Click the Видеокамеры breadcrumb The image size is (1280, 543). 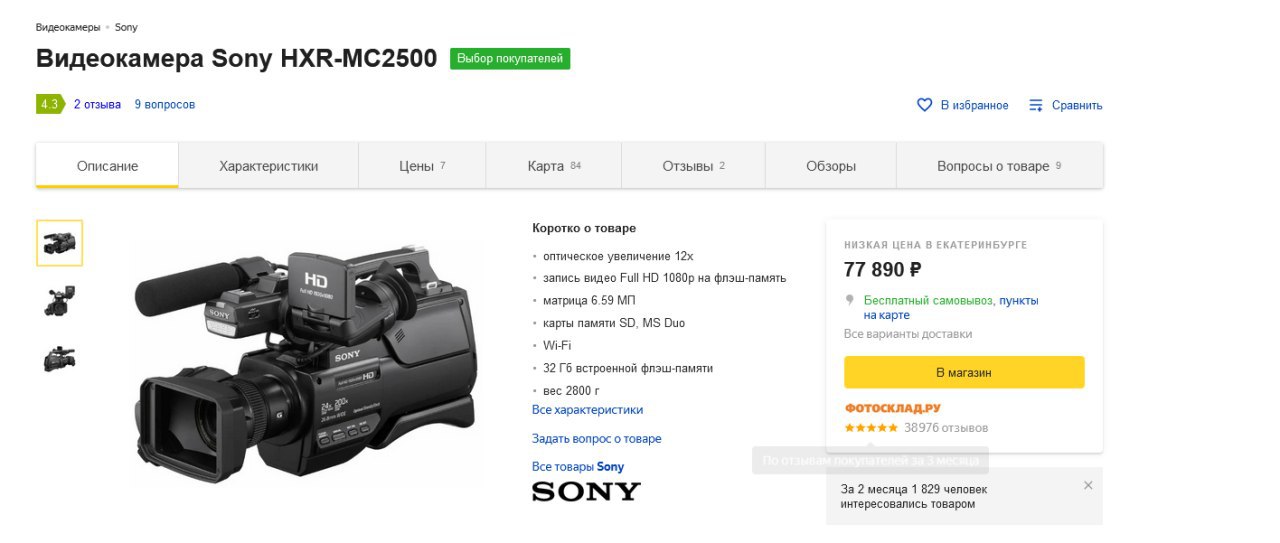coord(68,27)
